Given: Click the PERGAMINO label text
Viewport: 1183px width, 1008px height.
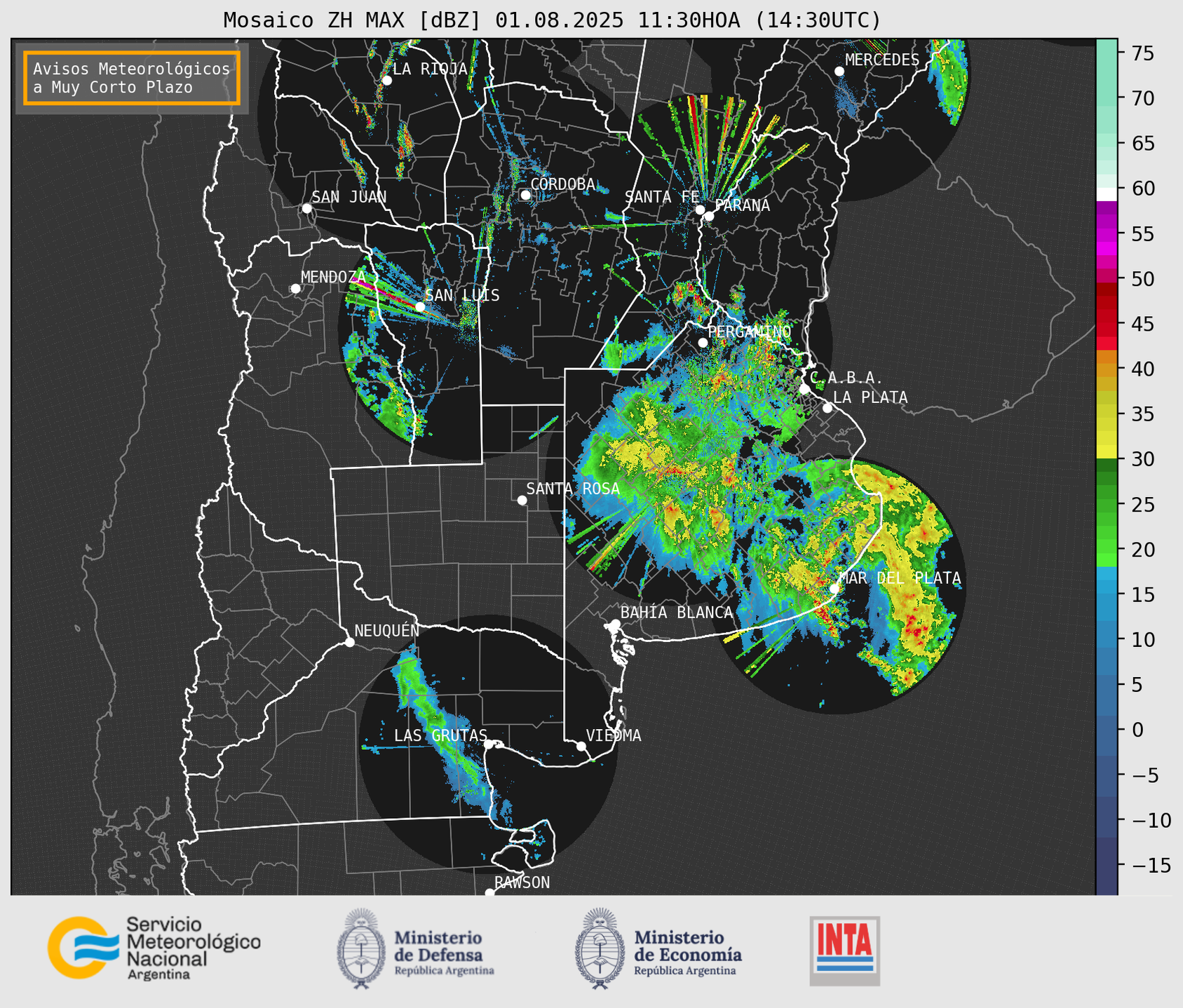Looking at the screenshot, I should (750, 332).
